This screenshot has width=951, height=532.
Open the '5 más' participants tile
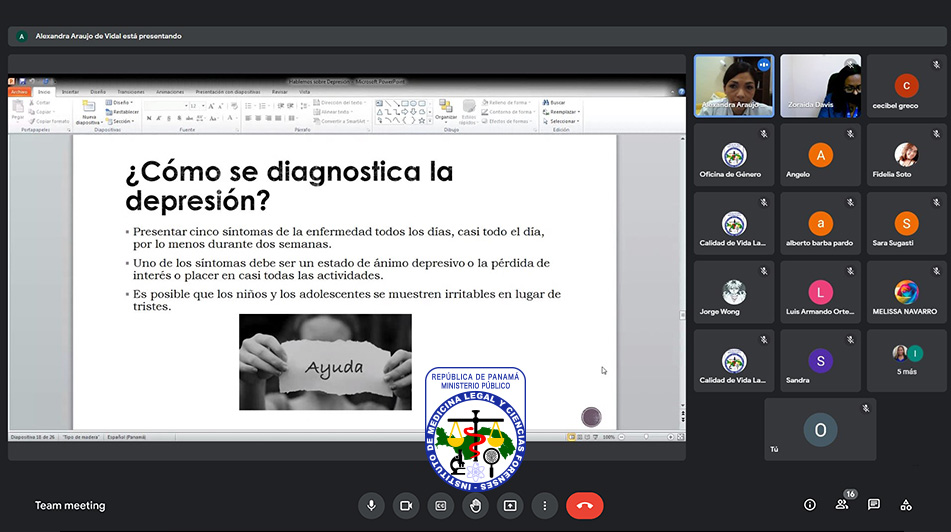[906, 361]
